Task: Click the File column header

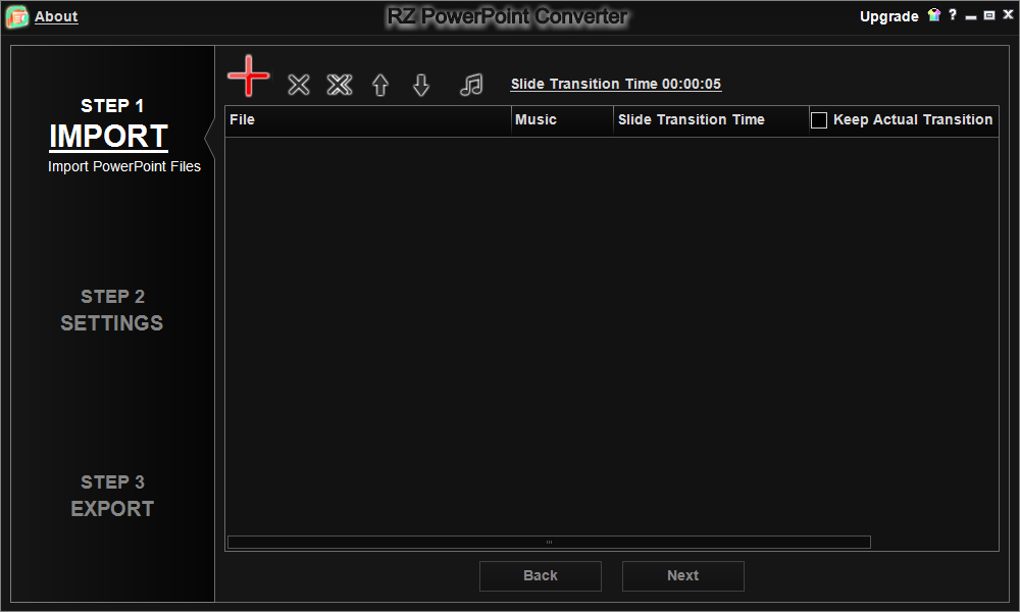Action: pyautogui.click(x=368, y=120)
